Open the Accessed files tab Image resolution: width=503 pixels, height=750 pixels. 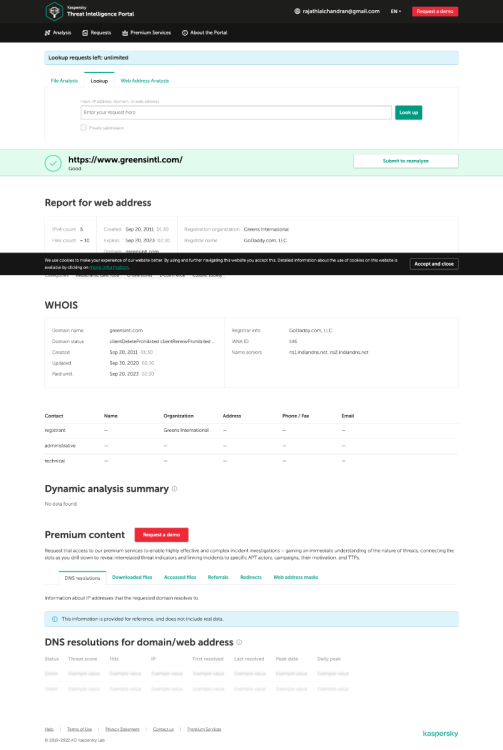tap(180, 577)
